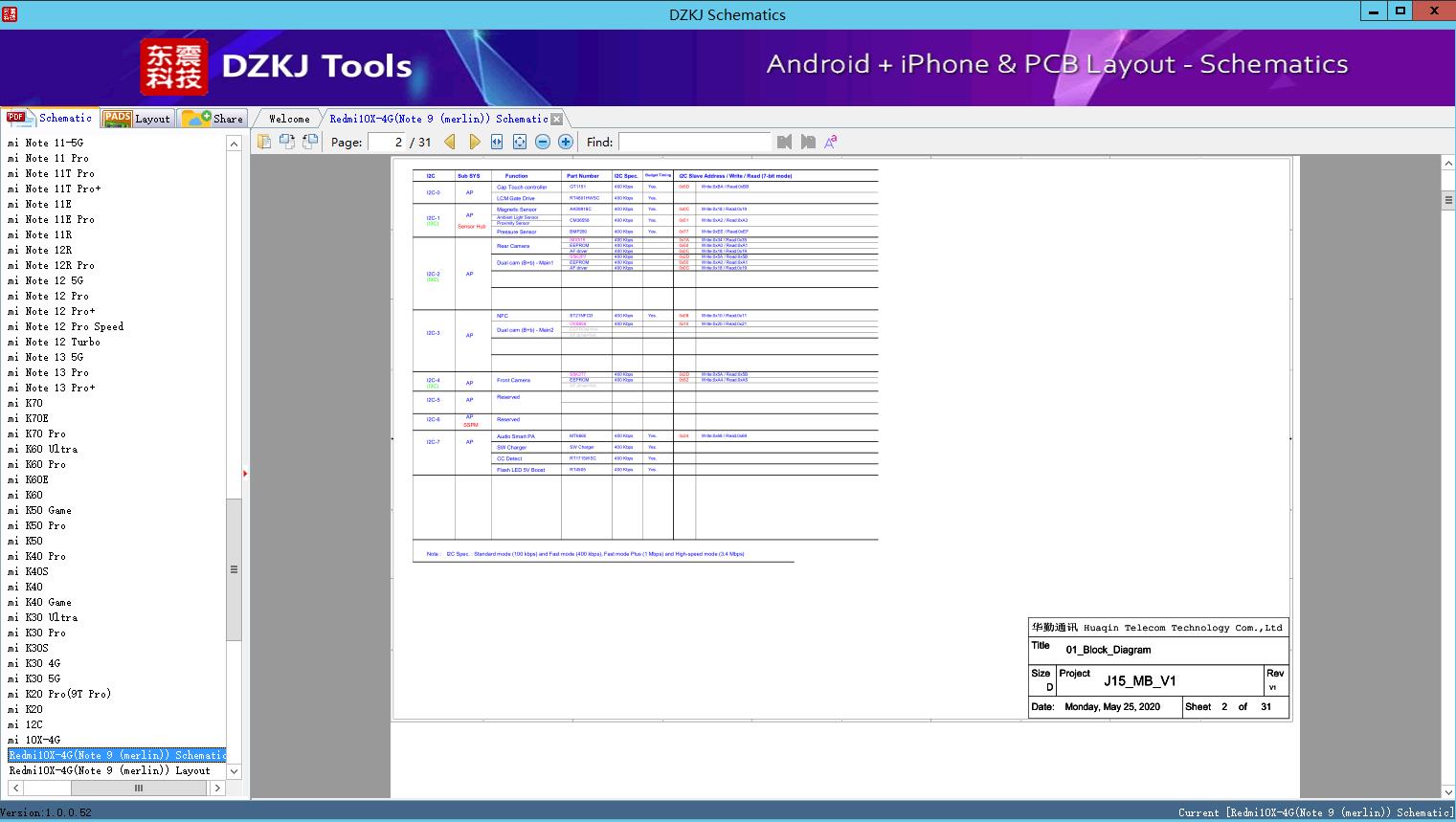Click the model list horizontal scrollbar thumb
The image size is (1456, 822).
[139, 788]
